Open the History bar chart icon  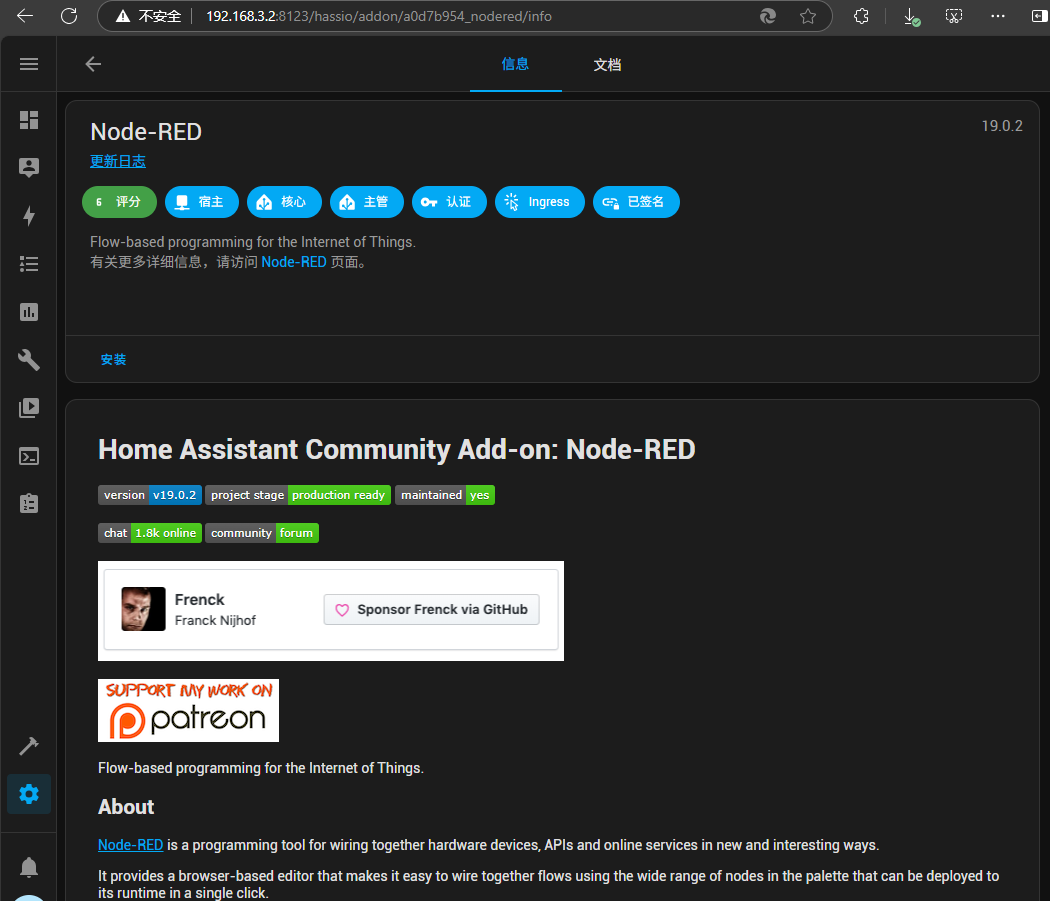point(29,312)
